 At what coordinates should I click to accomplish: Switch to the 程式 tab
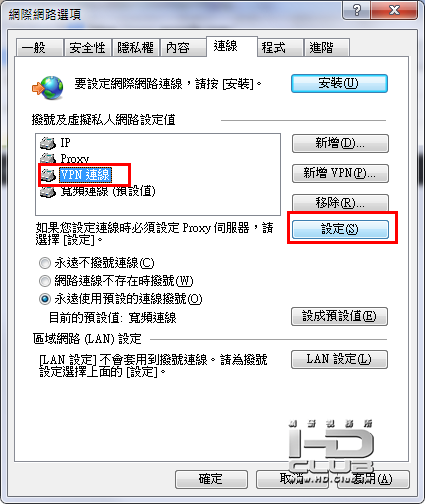(280, 48)
